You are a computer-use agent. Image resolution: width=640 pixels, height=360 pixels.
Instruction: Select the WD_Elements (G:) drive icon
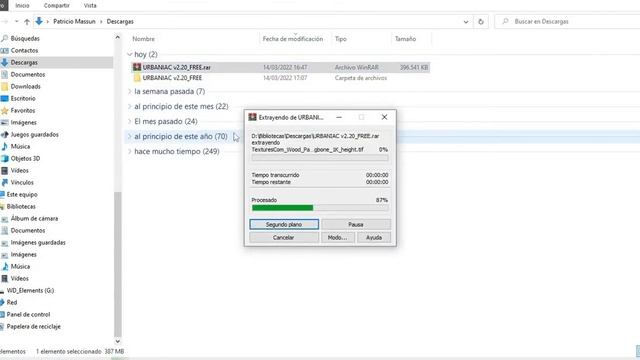tap(2, 291)
